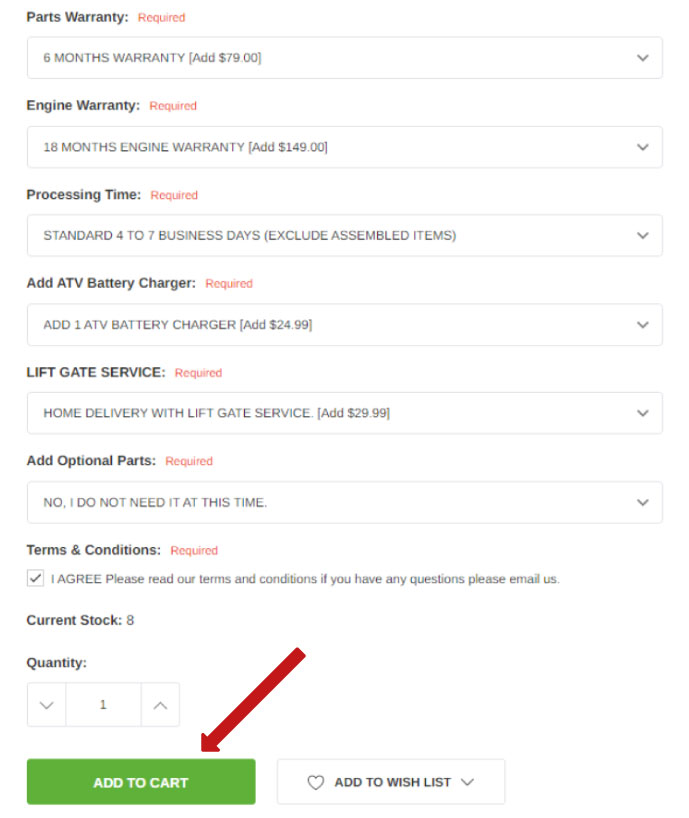Open the Parts Warranty dropdown

coord(344,58)
